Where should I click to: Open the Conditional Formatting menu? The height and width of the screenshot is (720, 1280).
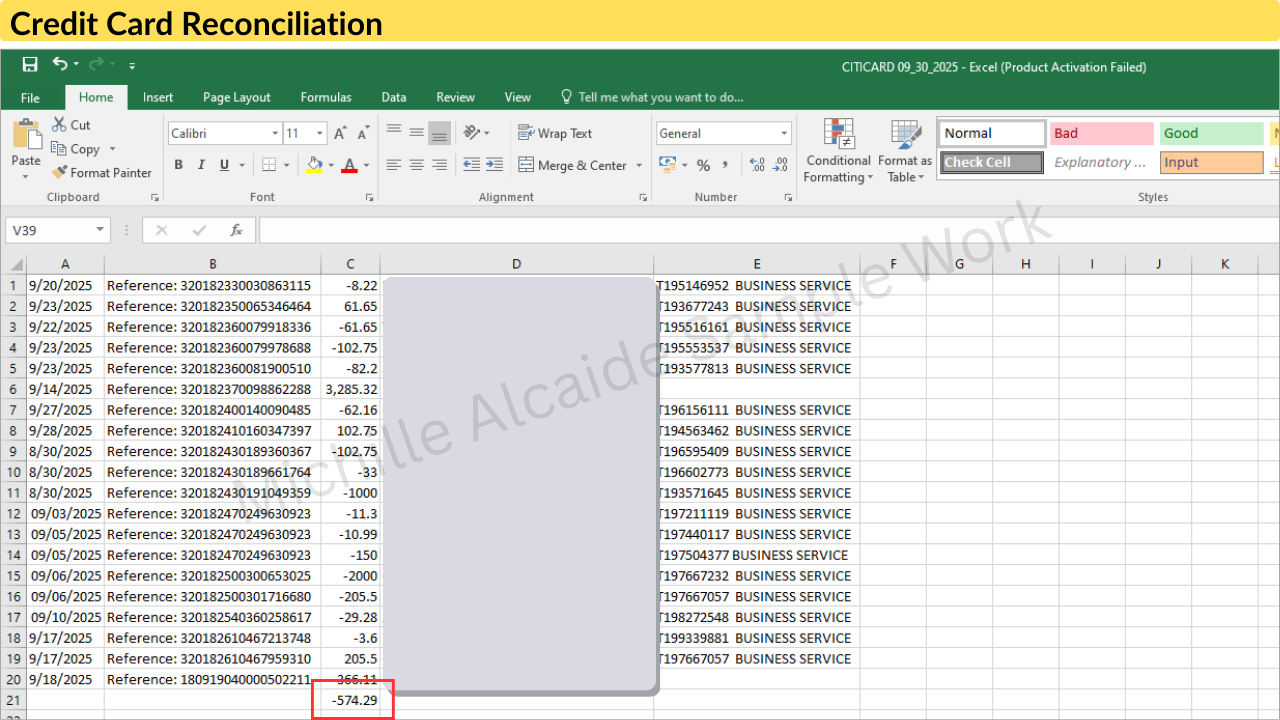pos(839,151)
